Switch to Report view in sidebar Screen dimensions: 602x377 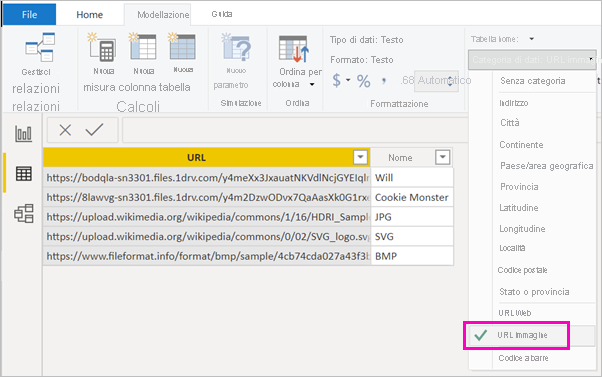pyautogui.click(x=23, y=134)
